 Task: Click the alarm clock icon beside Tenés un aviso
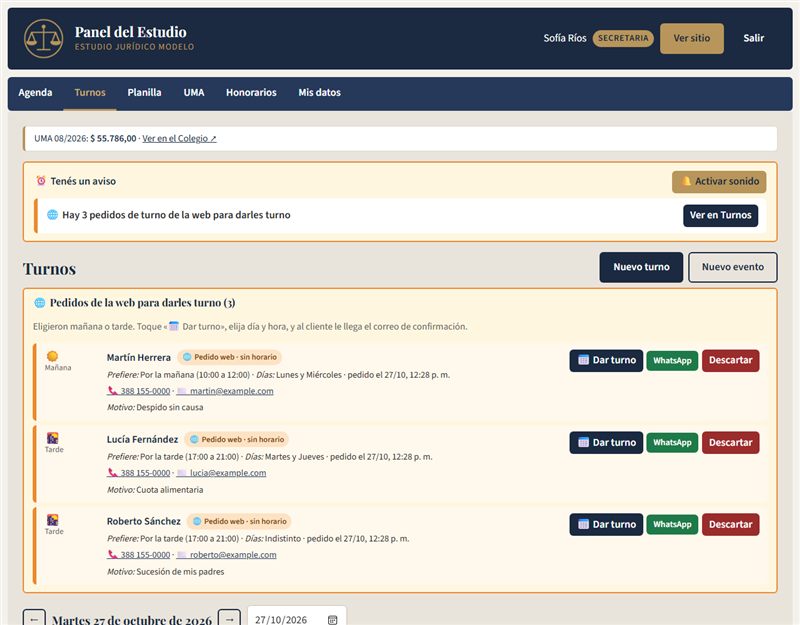point(41,181)
